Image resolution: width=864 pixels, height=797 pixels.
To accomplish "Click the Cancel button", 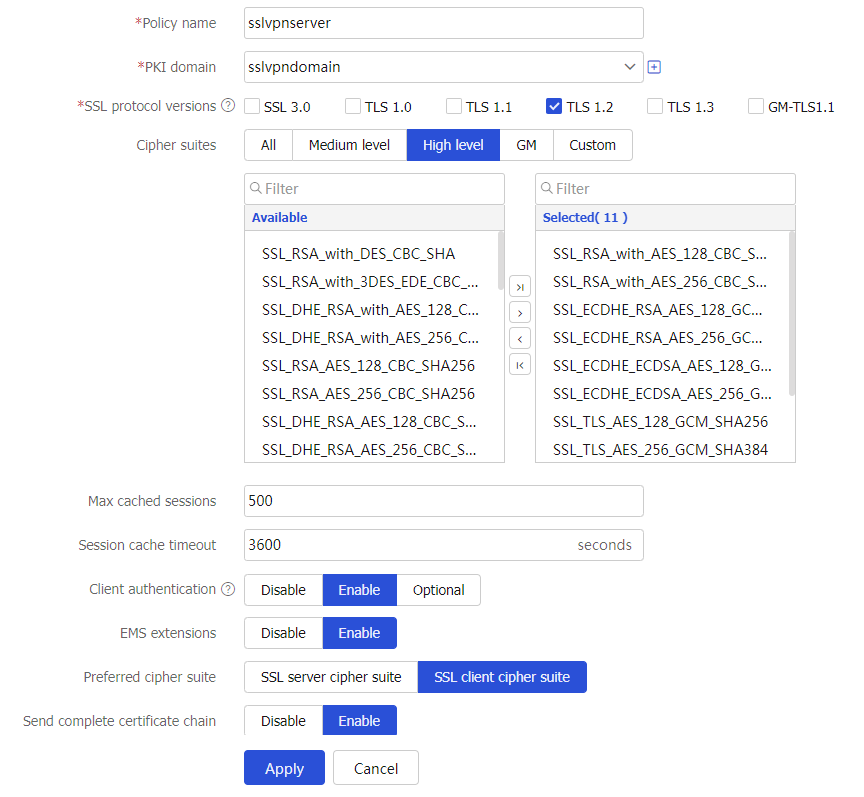I will coord(376,768).
